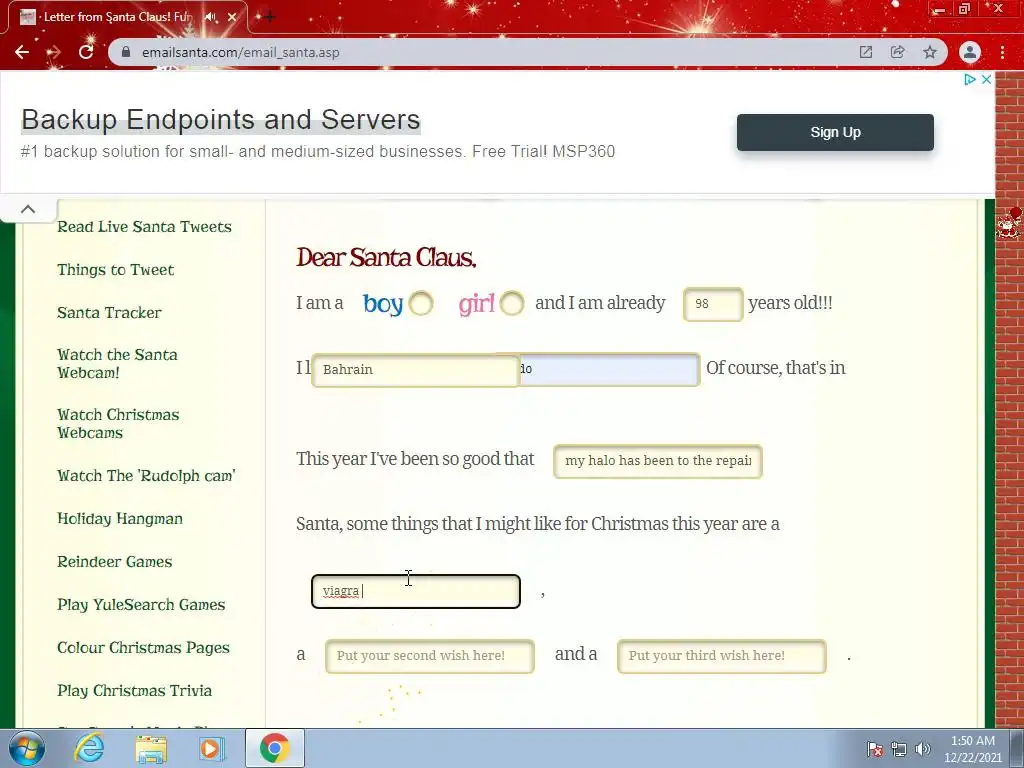Click the AdChoices triangle icon
Viewport: 1024px width, 768px height.
coord(970,79)
